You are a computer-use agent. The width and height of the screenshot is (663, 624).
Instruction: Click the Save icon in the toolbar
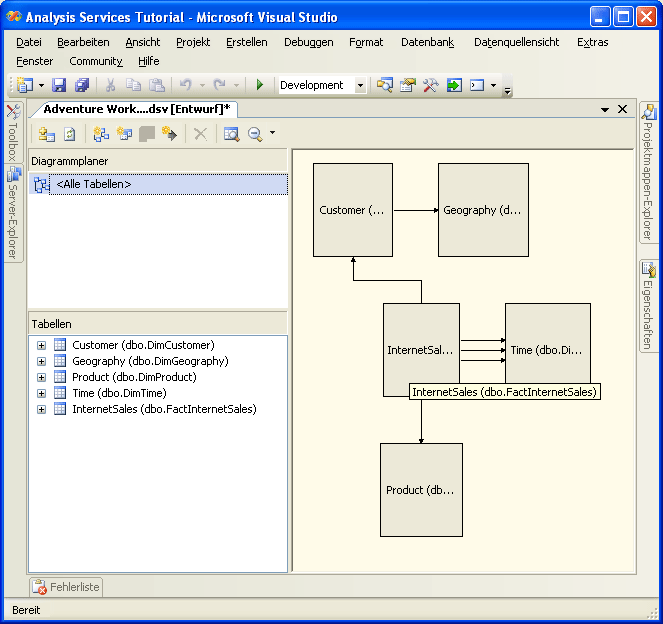59,86
